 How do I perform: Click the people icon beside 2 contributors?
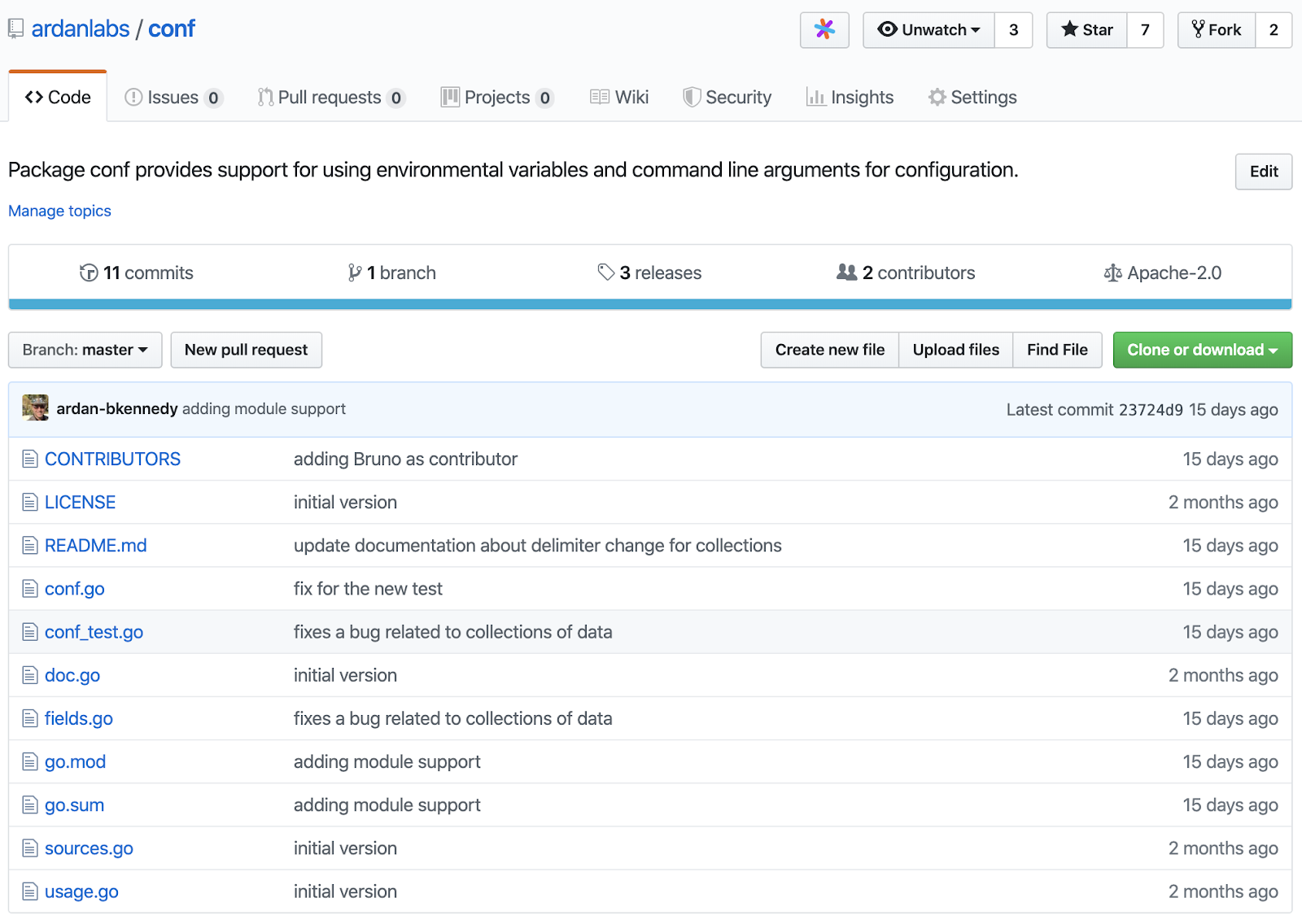point(846,272)
